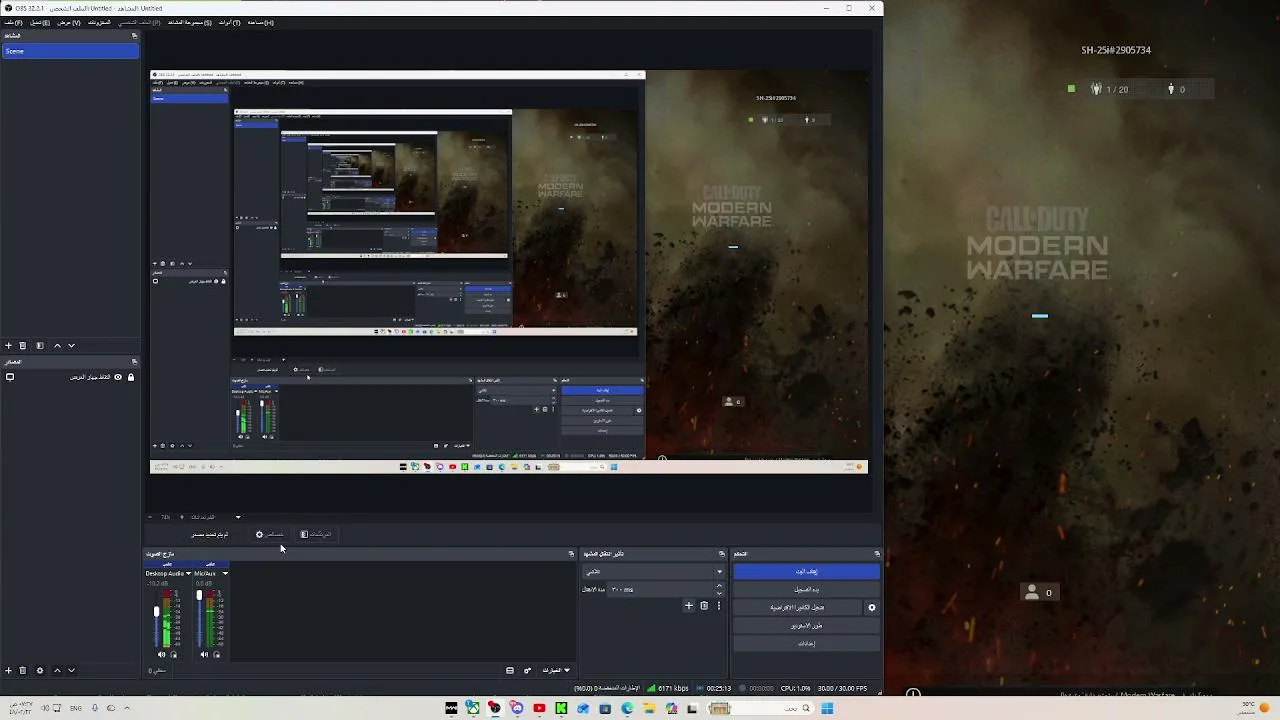Float the Scenes dock panel
The height and width of the screenshot is (720, 1280).
click(x=134, y=36)
